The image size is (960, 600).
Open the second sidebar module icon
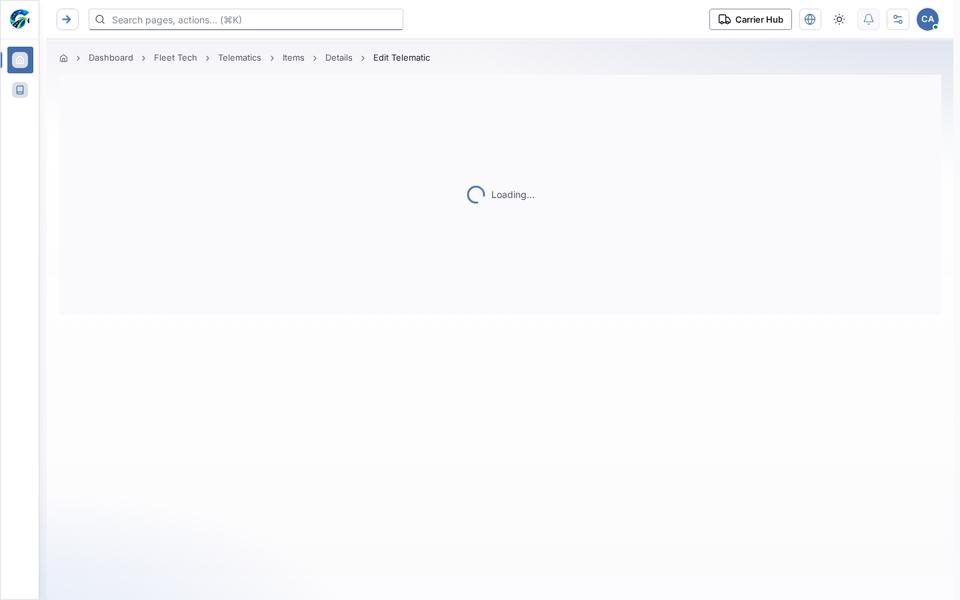20,90
